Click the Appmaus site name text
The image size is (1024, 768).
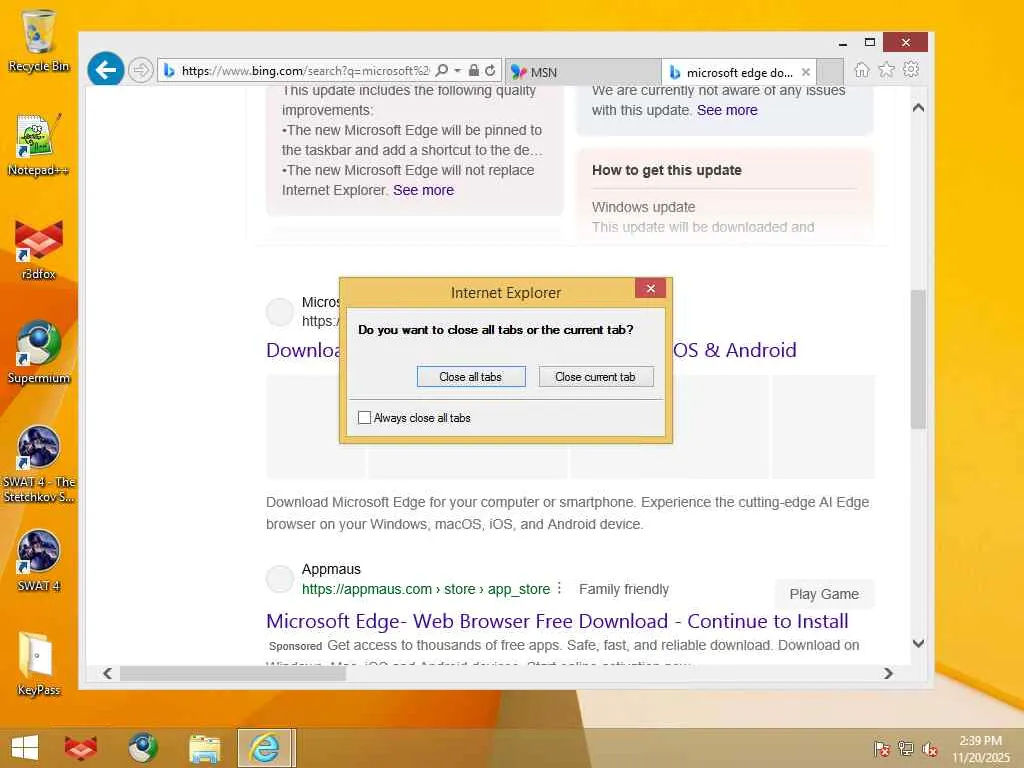331,569
